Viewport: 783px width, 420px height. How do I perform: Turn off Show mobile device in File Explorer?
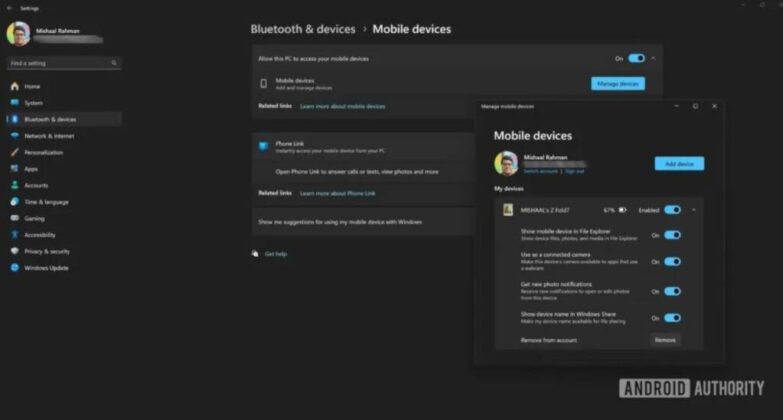tap(673, 235)
